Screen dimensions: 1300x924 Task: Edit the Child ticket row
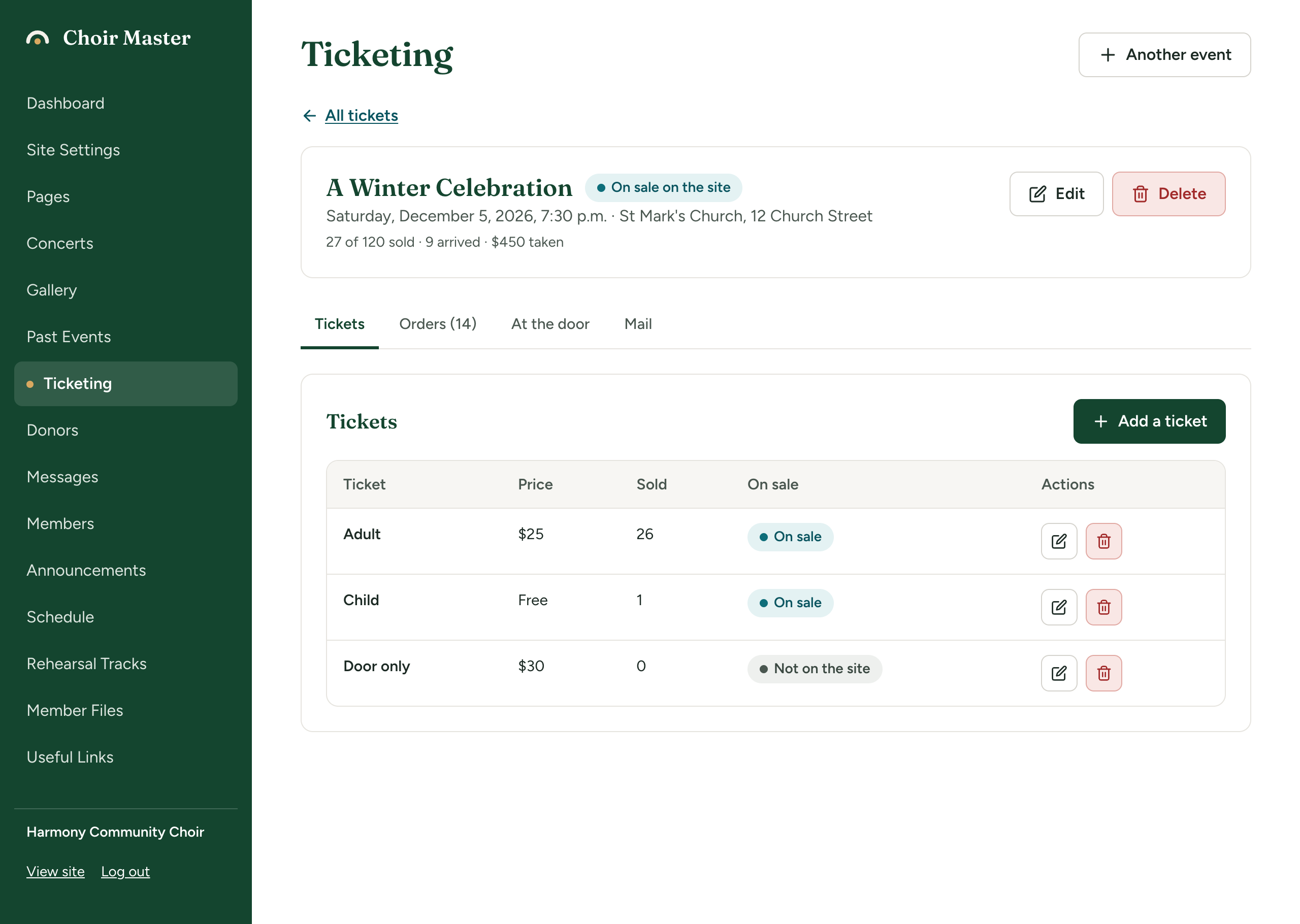tap(1059, 607)
